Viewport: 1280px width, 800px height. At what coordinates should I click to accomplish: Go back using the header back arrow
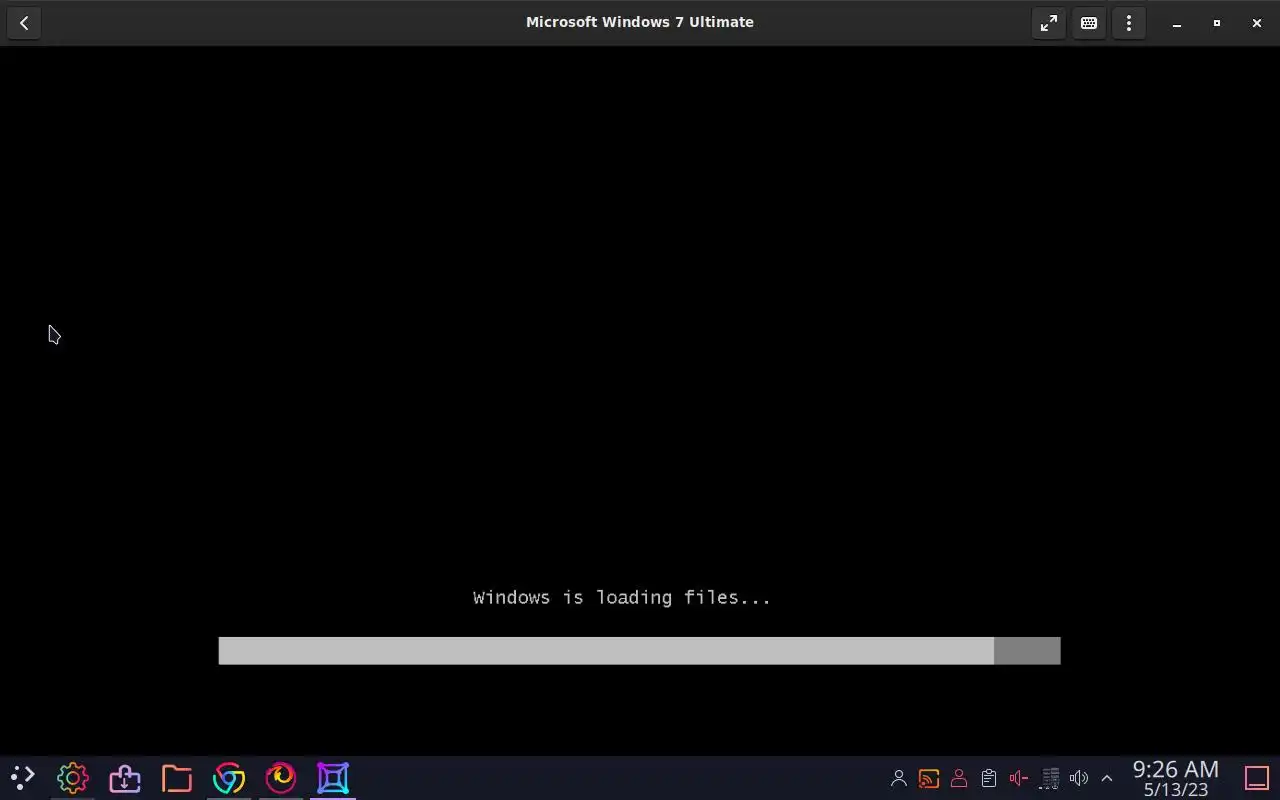pos(24,23)
